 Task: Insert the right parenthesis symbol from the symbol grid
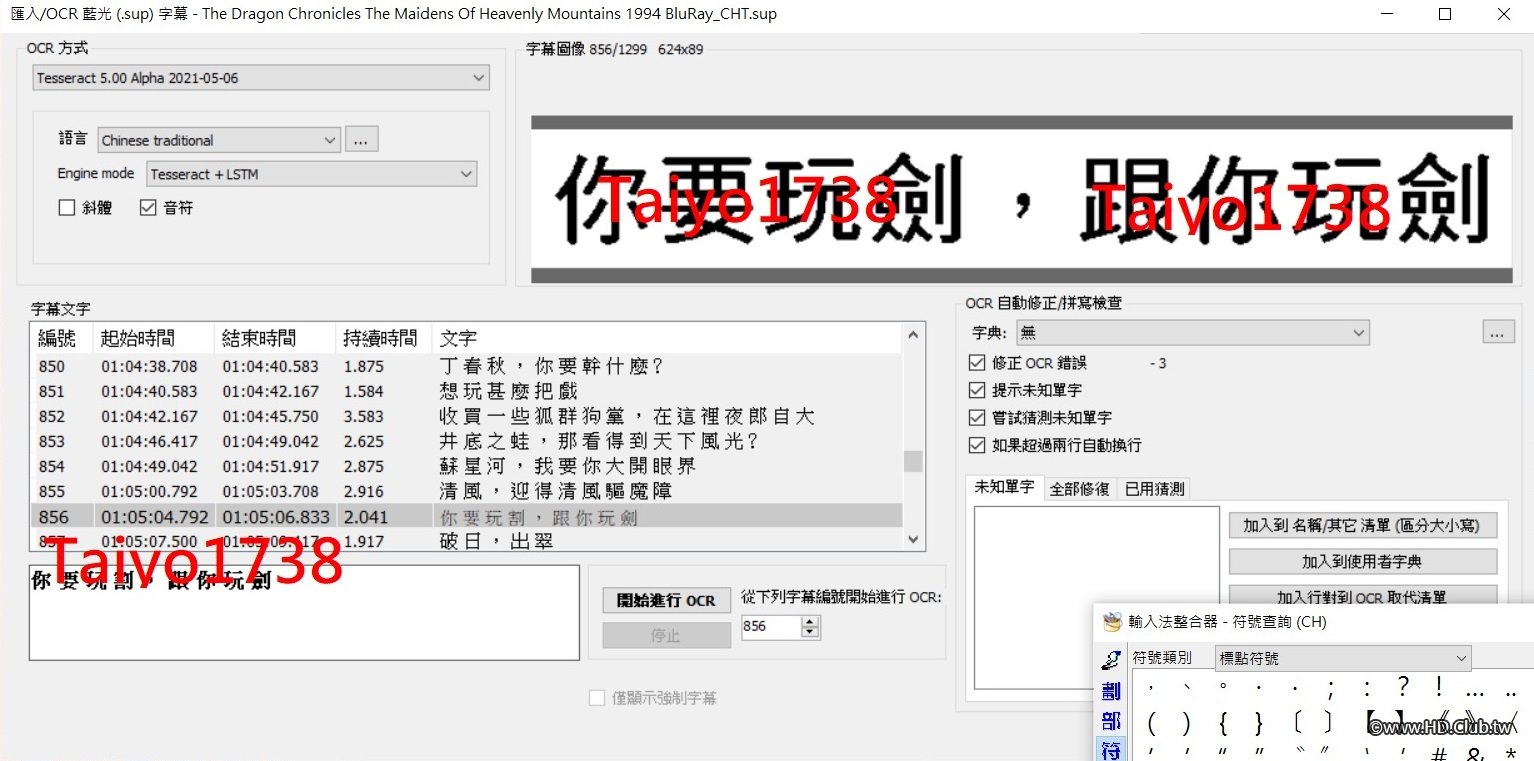(1186, 722)
